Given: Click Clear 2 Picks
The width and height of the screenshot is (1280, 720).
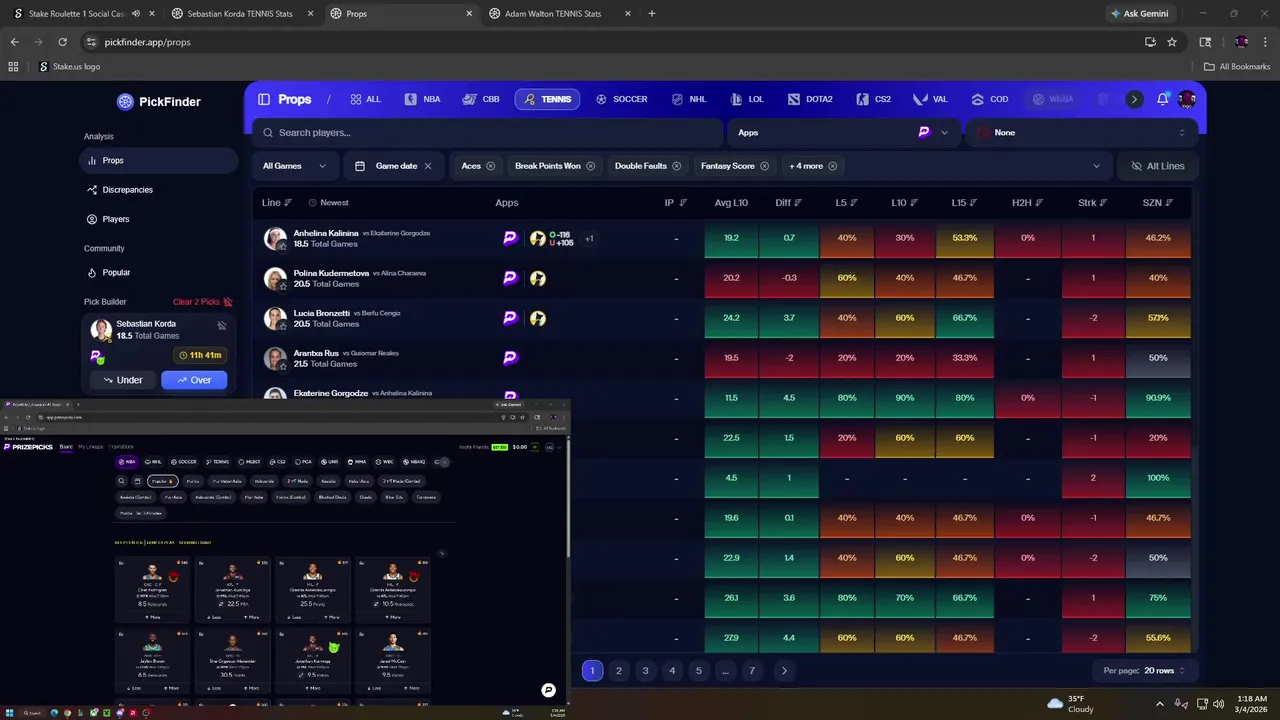Looking at the screenshot, I should coord(202,302).
